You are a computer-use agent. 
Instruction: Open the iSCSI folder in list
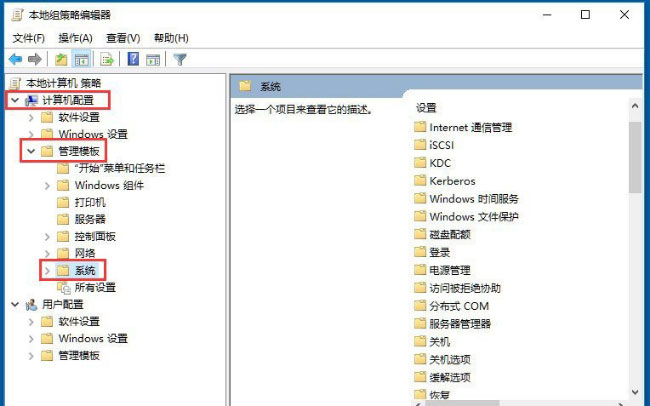point(434,145)
